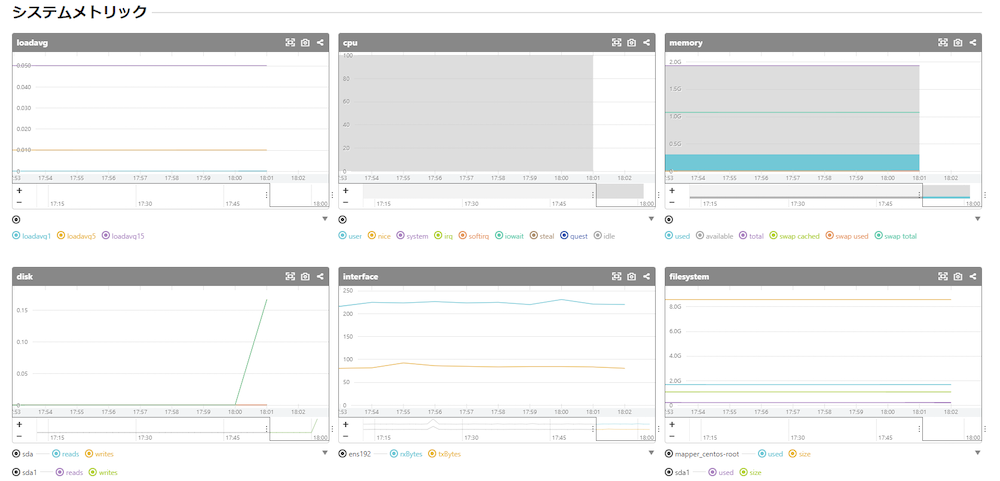Zoom out with minus on memory navigator
Viewport: 1000px width, 481px height.
(x=672, y=202)
